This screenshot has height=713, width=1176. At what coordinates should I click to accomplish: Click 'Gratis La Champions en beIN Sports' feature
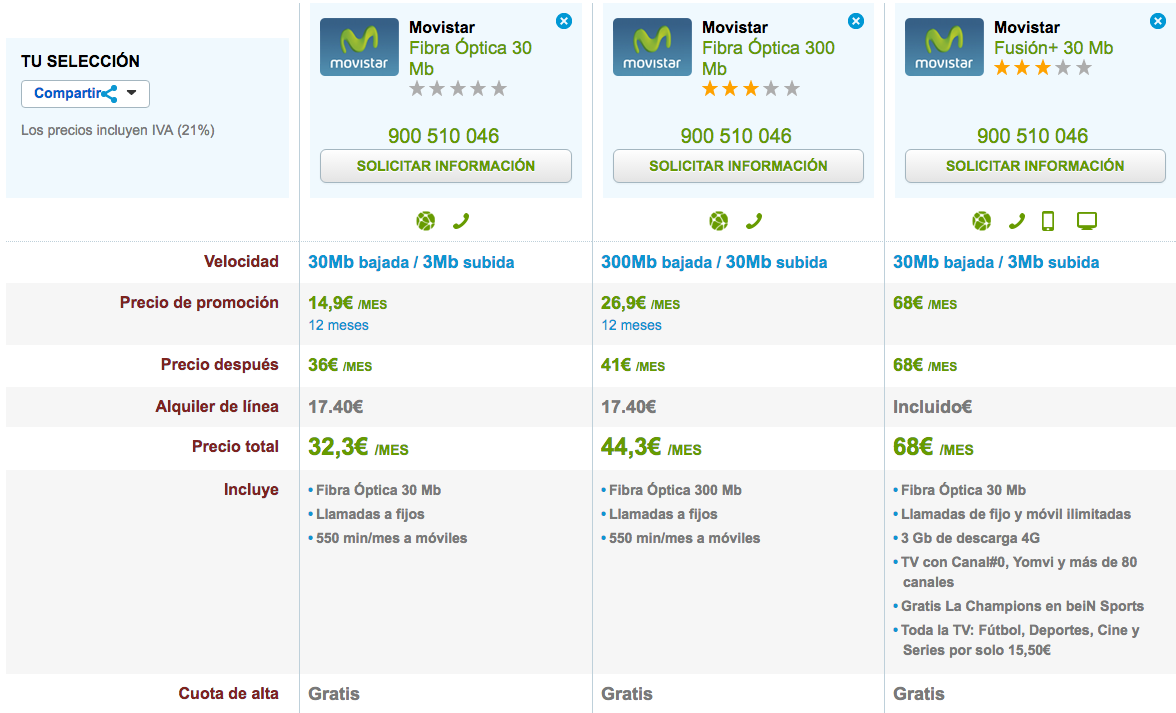[1022, 607]
